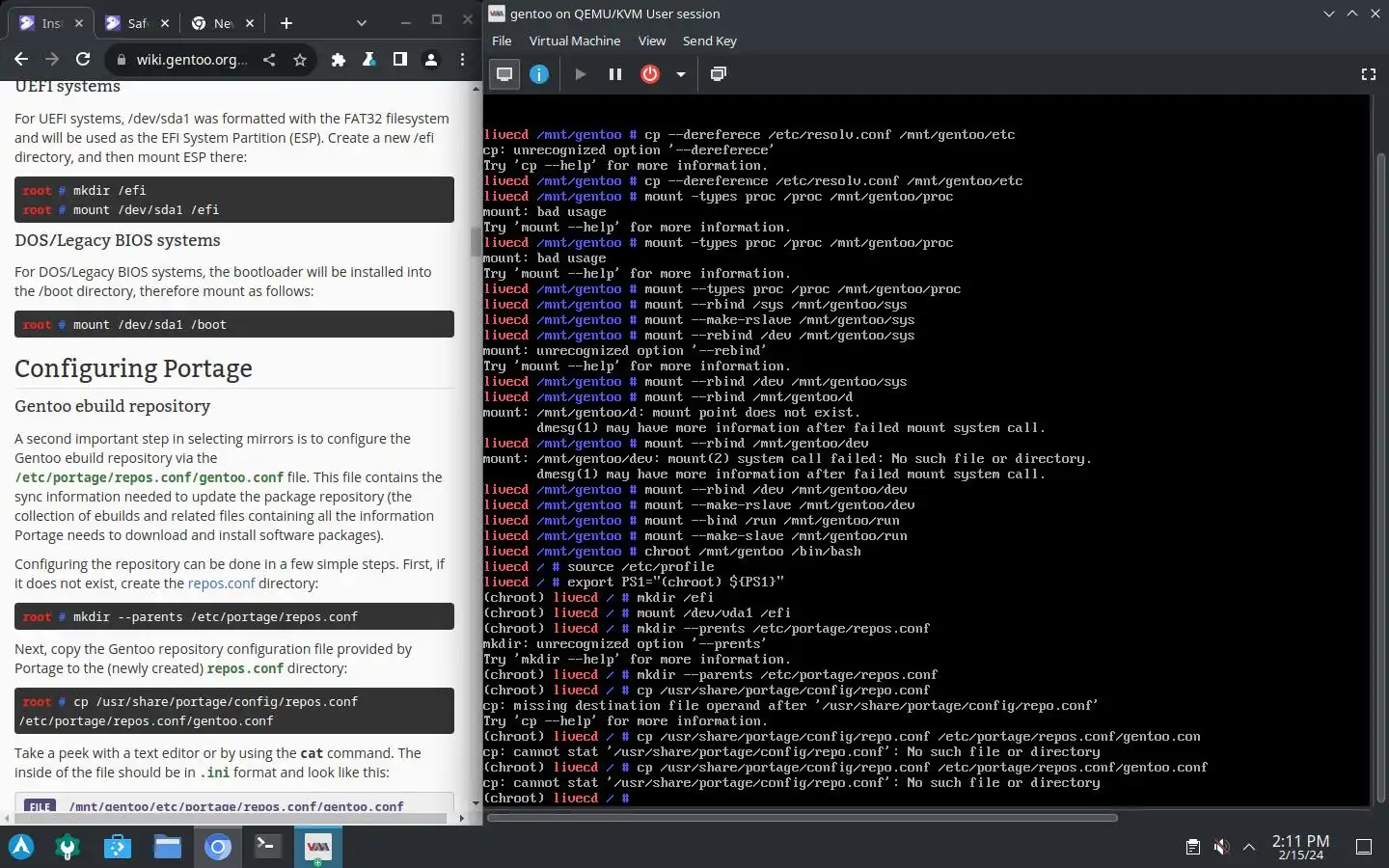Viewport: 1389px width, 868px height.
Task: Open the terminal from the taskbar
Action: point(267,847)
